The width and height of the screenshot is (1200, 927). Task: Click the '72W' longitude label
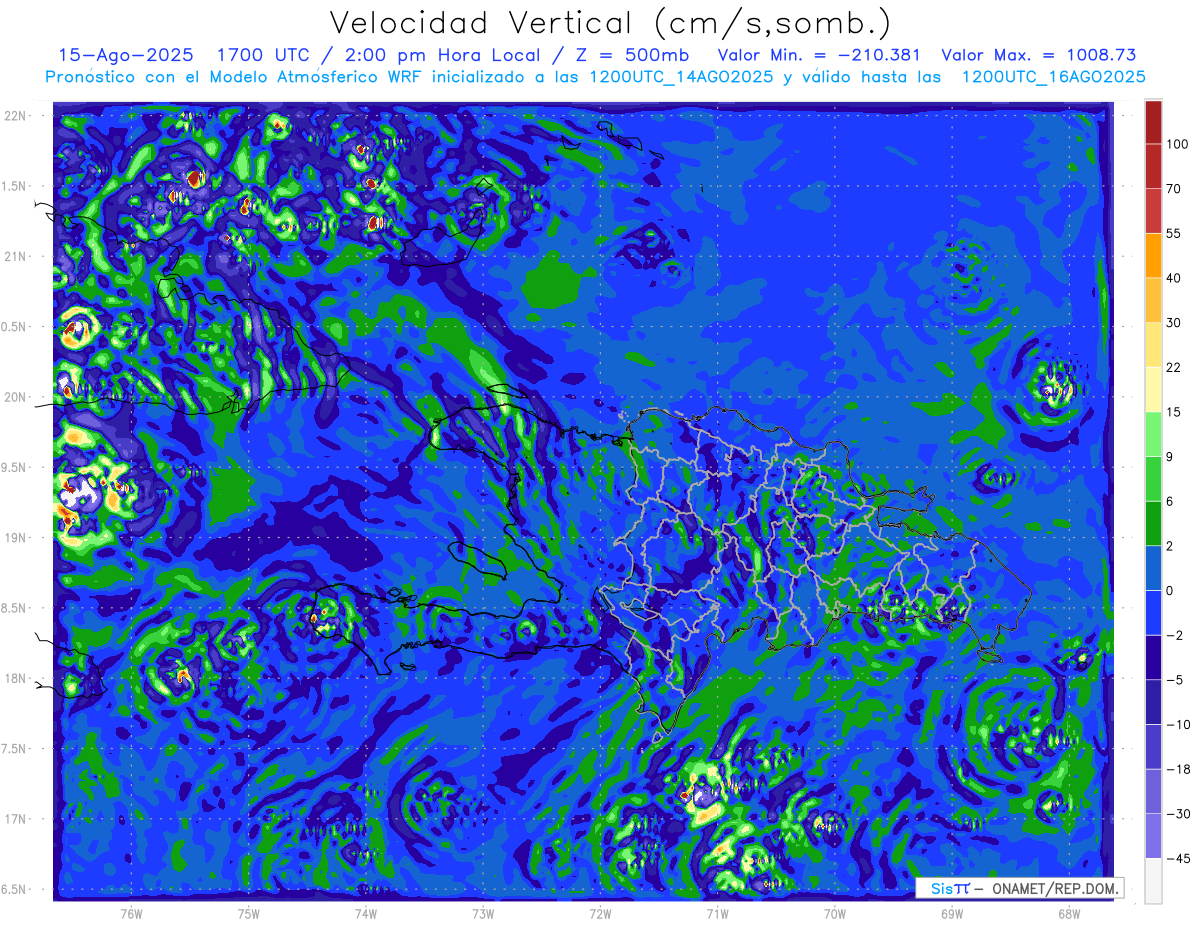click(600, 913)
